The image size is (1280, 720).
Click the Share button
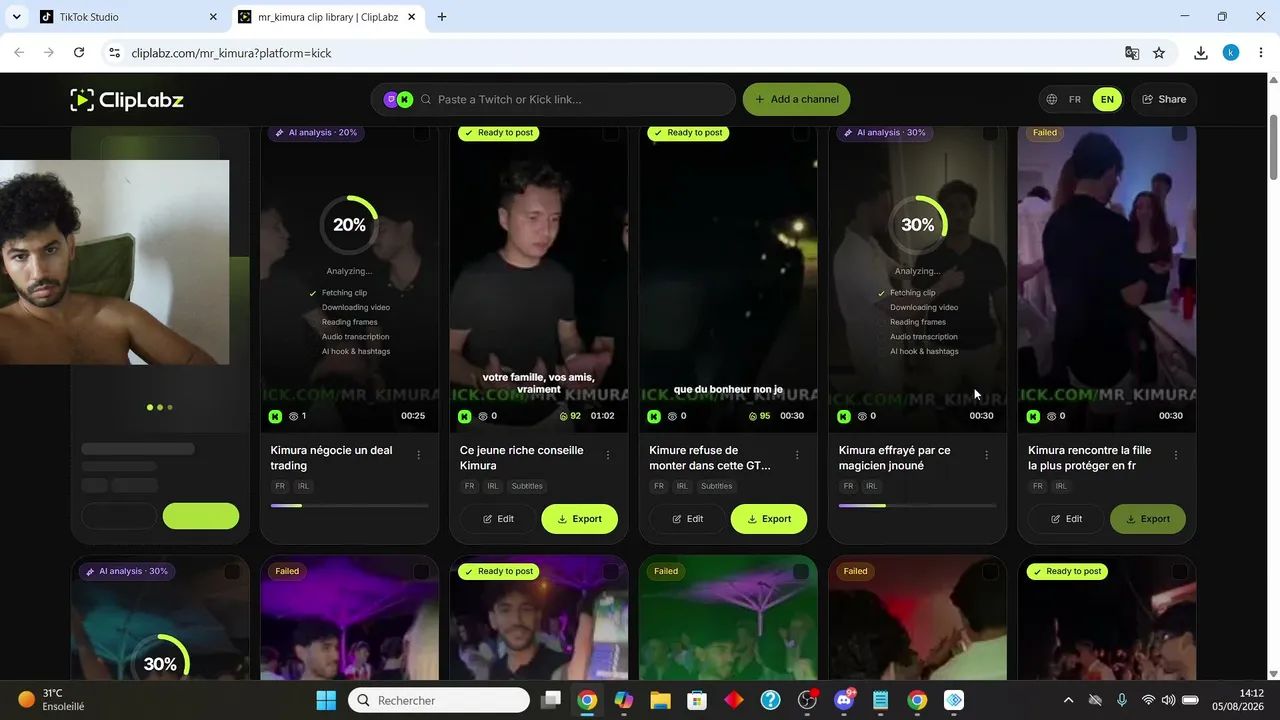click(x=1164, y=99)
